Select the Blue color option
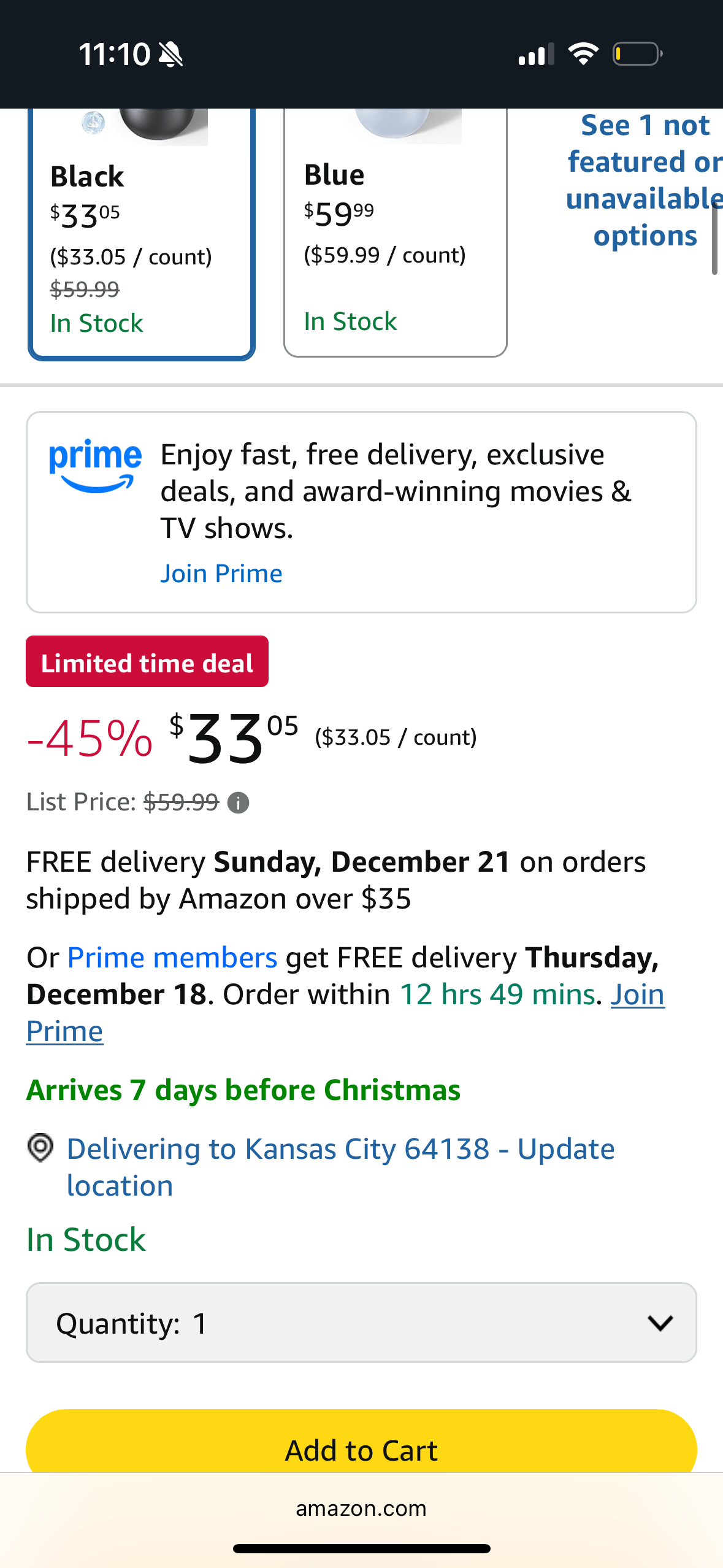This screenshot has height=1568, width=723. (x=395, y=245)
